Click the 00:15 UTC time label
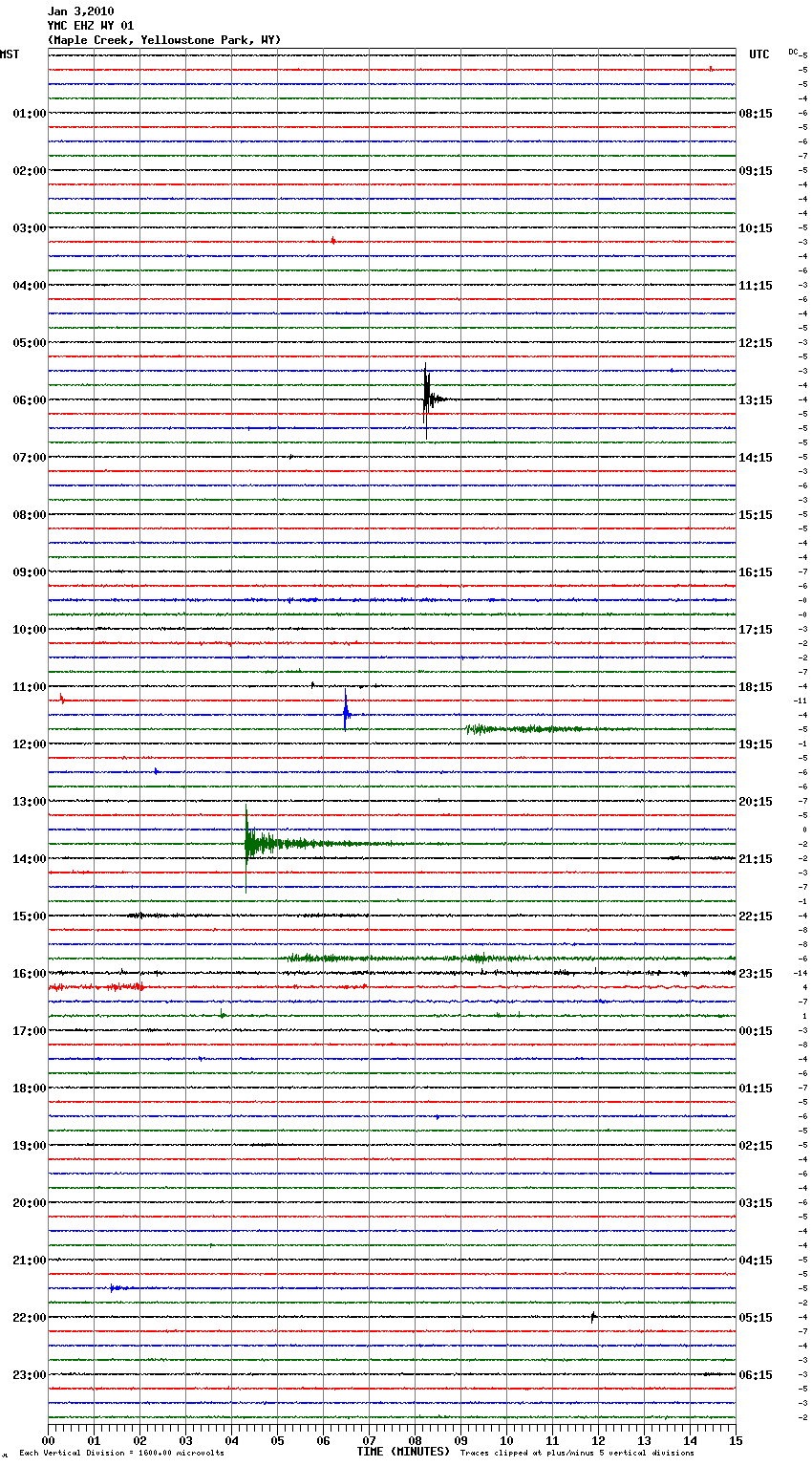Viewport: 812px width, 1466px height. click(755, 1031)
